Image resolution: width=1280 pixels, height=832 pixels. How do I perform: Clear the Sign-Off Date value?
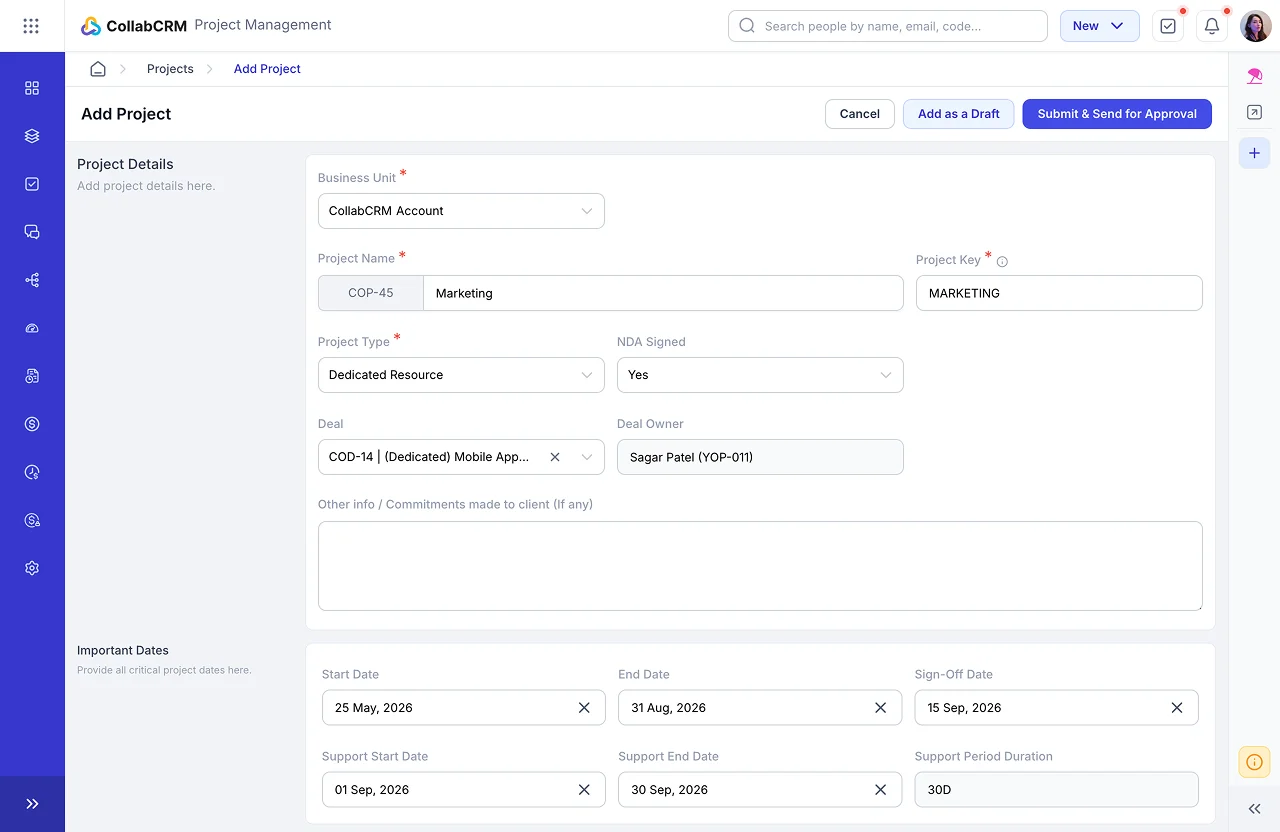click(x=1177, y=707)
